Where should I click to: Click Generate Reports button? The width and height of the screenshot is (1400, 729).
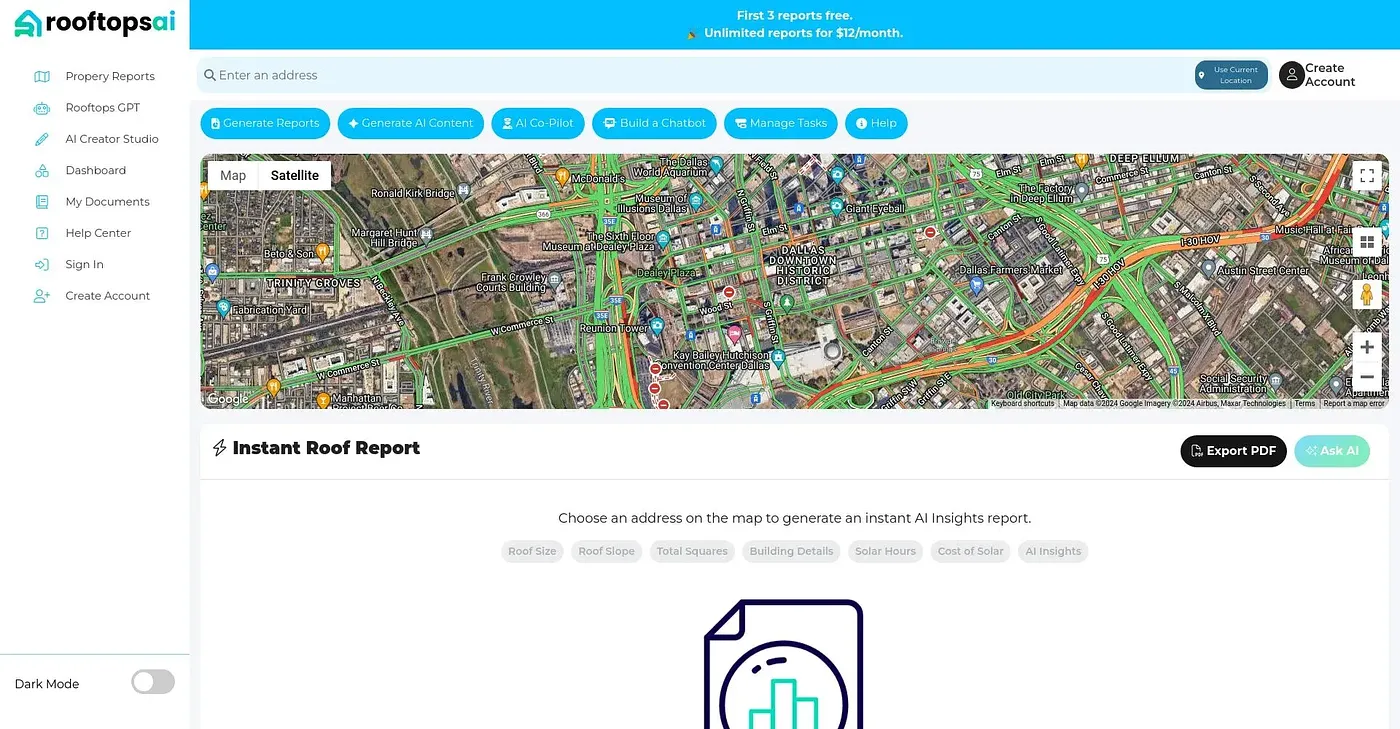(265, 123)
